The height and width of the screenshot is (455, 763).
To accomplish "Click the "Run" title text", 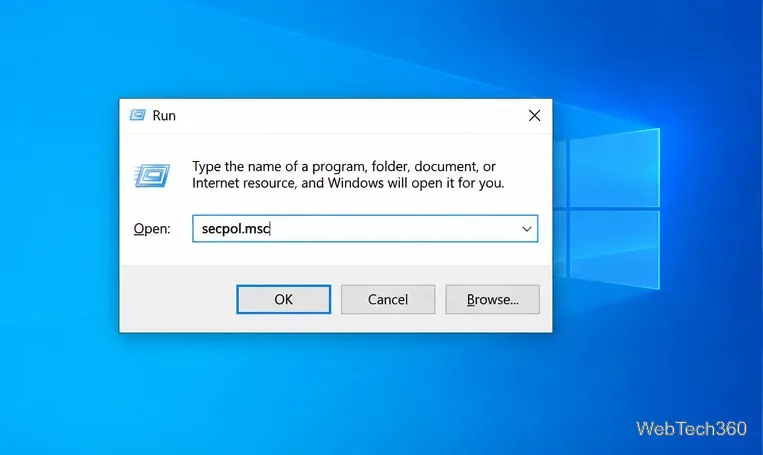I will click(x=164, y=115).
